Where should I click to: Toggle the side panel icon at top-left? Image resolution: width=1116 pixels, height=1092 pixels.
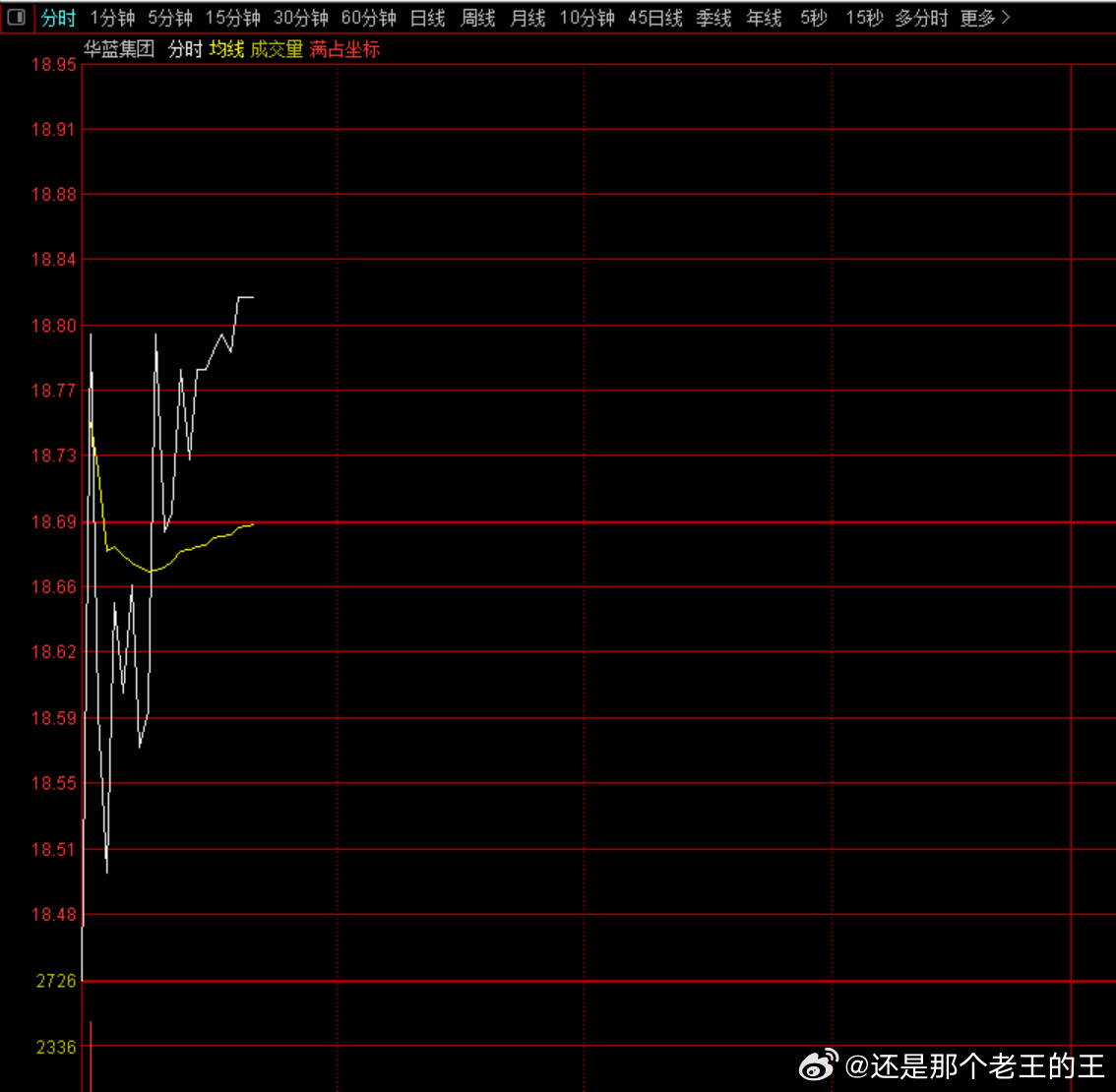[x=17, y=17]
